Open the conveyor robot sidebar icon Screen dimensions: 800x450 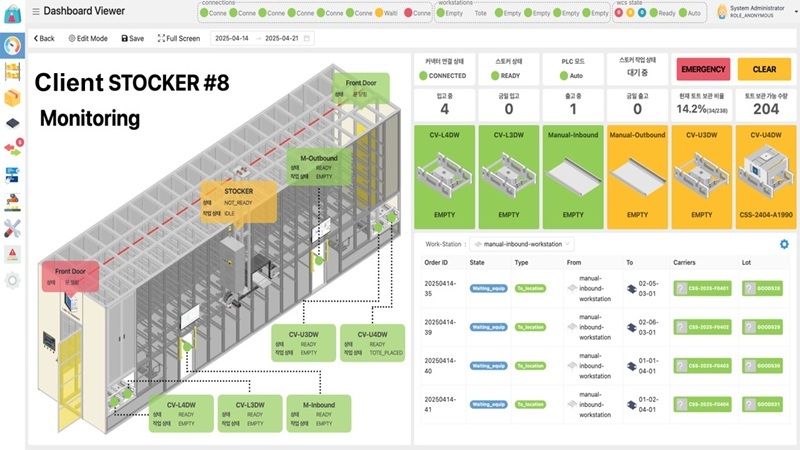pyautogui.click(x=12, y=202)
